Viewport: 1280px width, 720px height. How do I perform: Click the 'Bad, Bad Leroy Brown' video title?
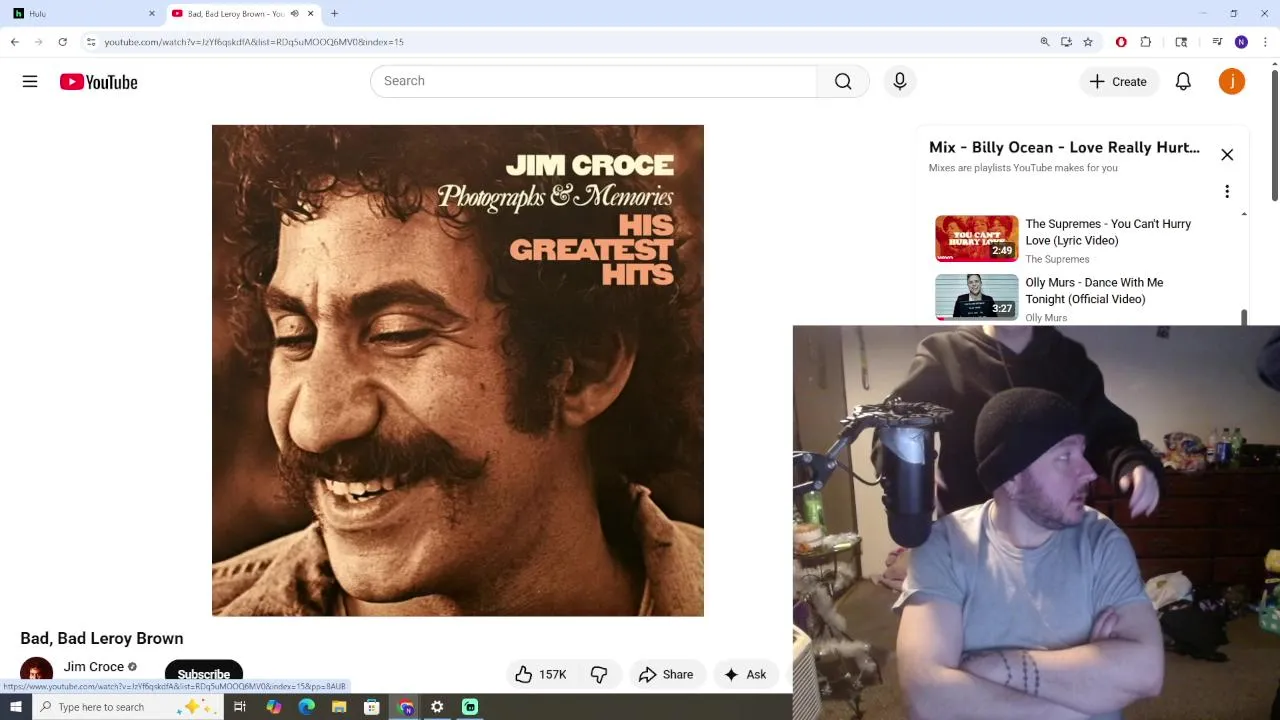(102, 638)
